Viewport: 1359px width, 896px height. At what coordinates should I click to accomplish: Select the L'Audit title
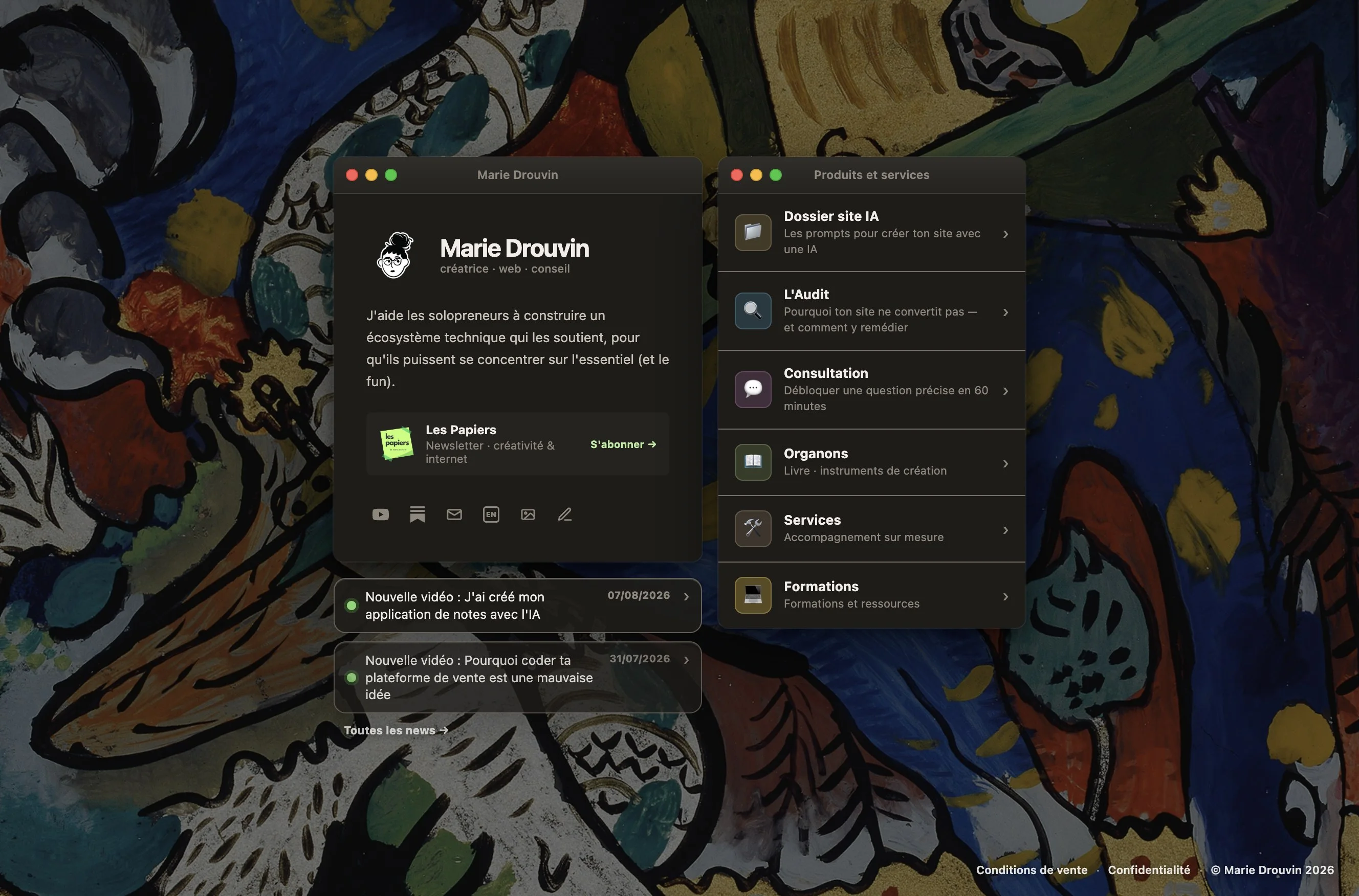[x=806, y=294]
